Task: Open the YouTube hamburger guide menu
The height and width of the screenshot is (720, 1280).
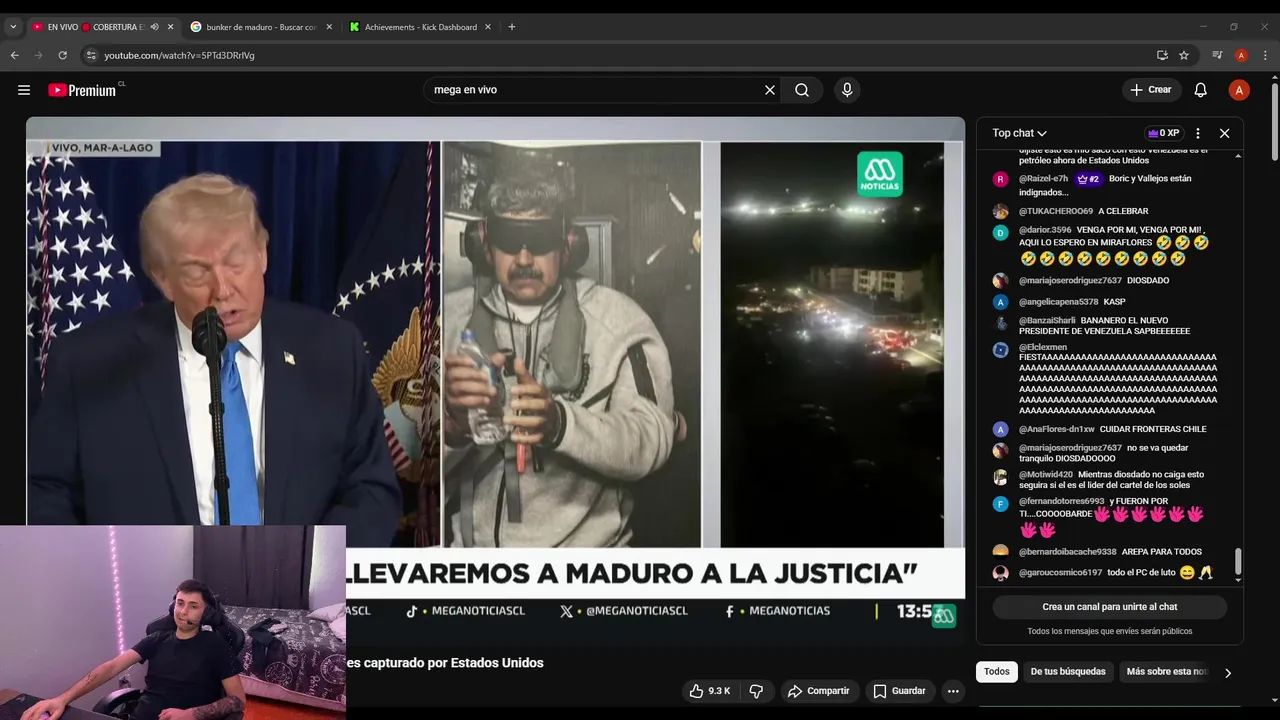Action: click(x=24, y=90)
